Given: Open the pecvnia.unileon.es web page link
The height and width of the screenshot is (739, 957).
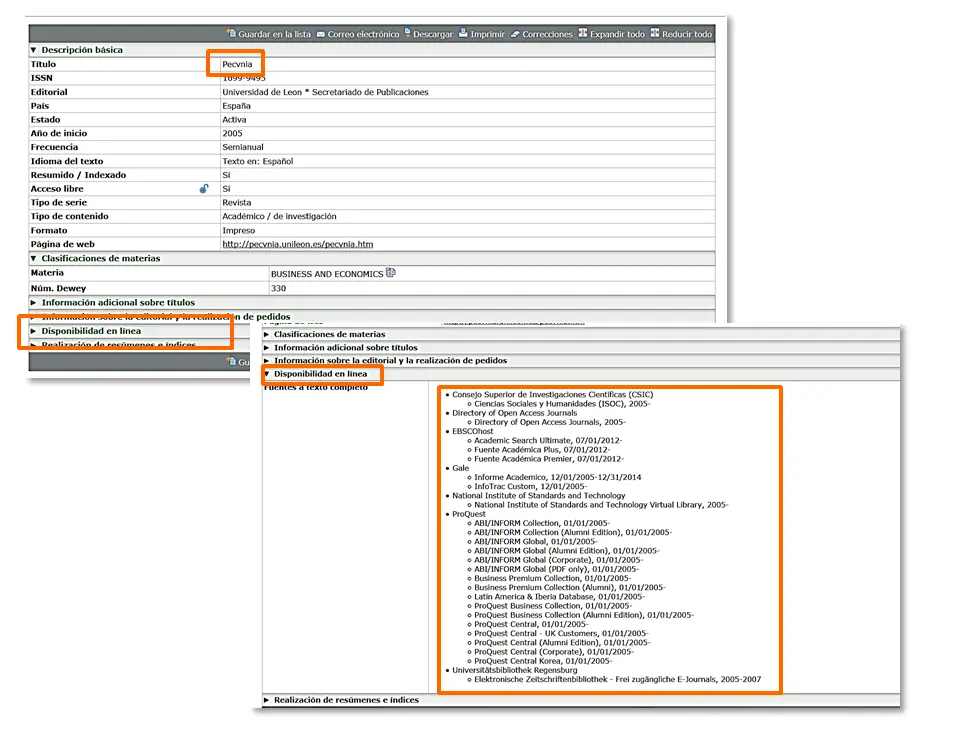Looking at the screenshot, I should [x=297, y=244].
